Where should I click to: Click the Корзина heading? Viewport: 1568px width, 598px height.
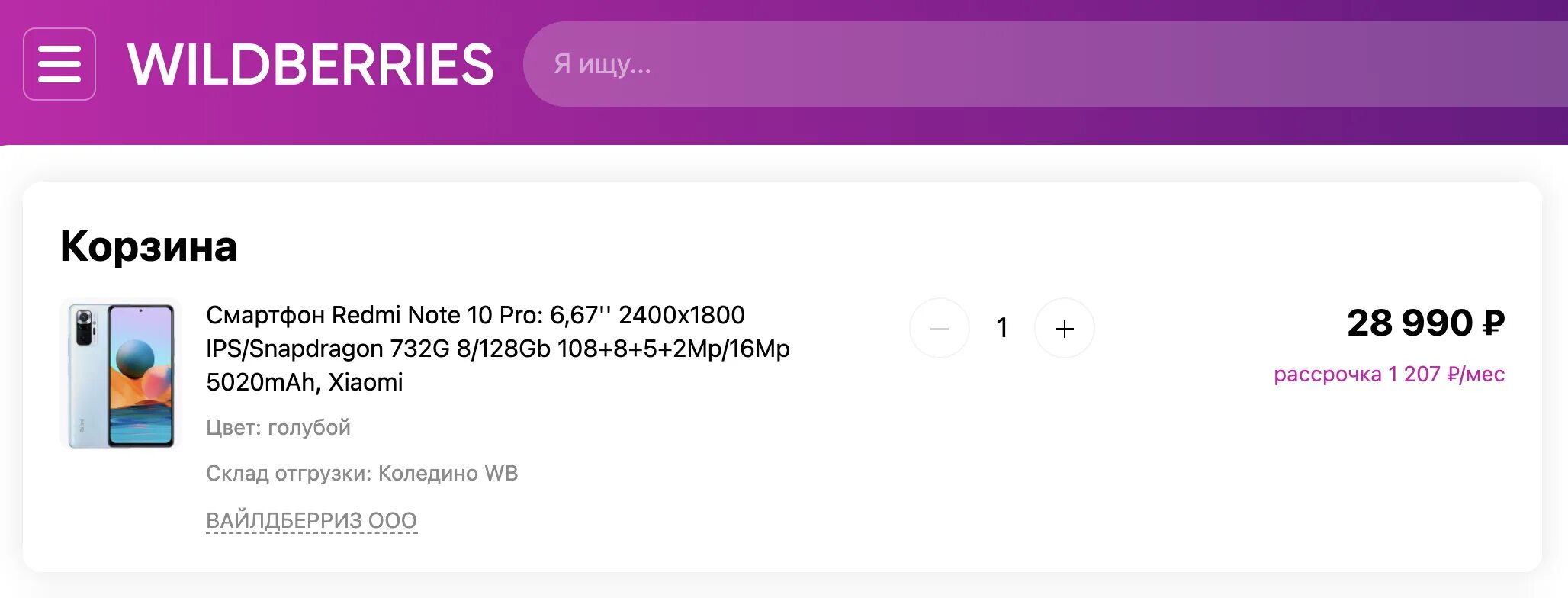pos(149,246)
